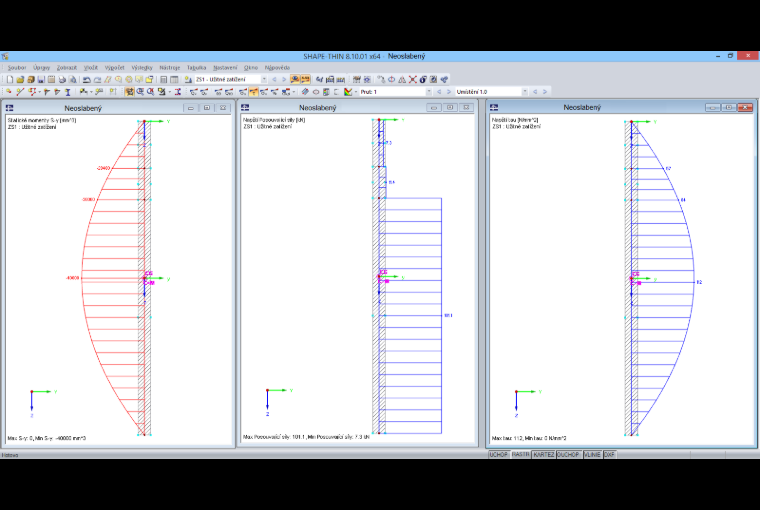Viewport: 760px width, 510px height.
Task: Go to next load case arrow
Action: 284,79
